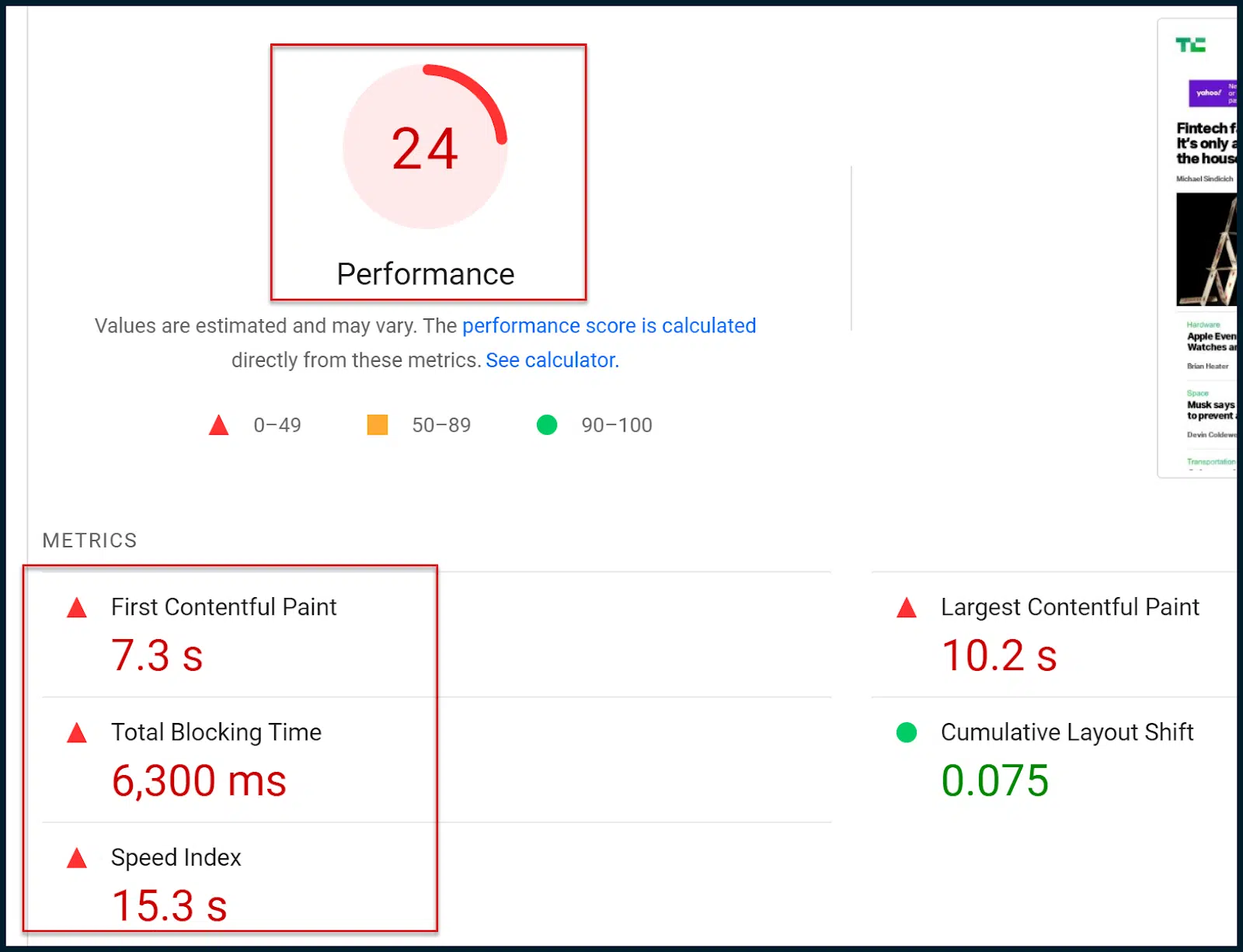Viewport: 1243px width, 952px height.
Task: Click the orange square 50–89 legend icon
Action: pos(378,425)
